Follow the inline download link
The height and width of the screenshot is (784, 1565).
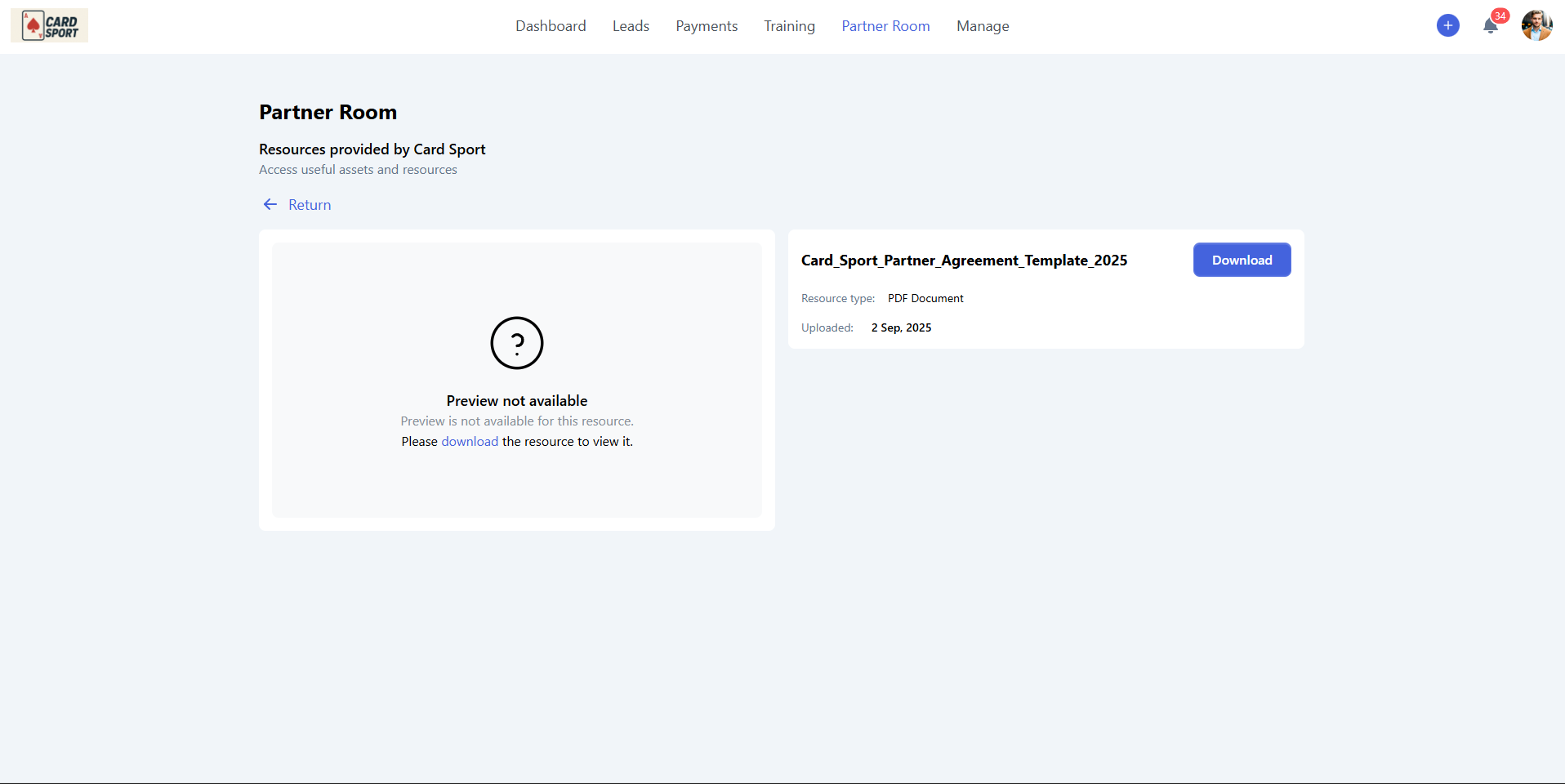470,442
